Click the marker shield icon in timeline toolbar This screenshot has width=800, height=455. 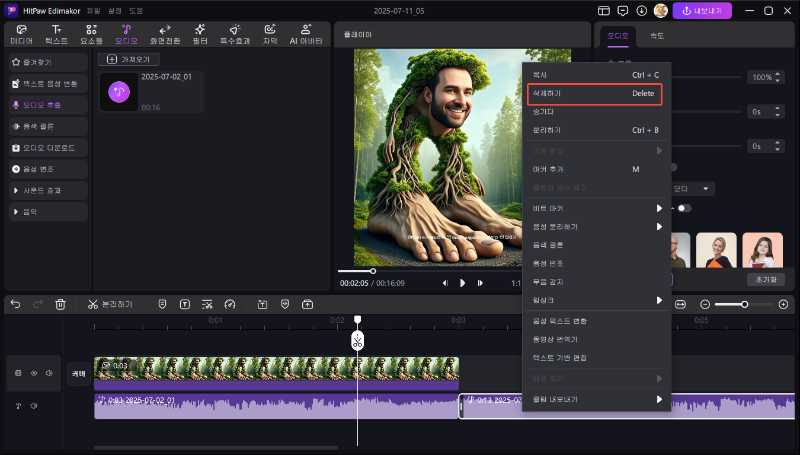coord(162,304)
